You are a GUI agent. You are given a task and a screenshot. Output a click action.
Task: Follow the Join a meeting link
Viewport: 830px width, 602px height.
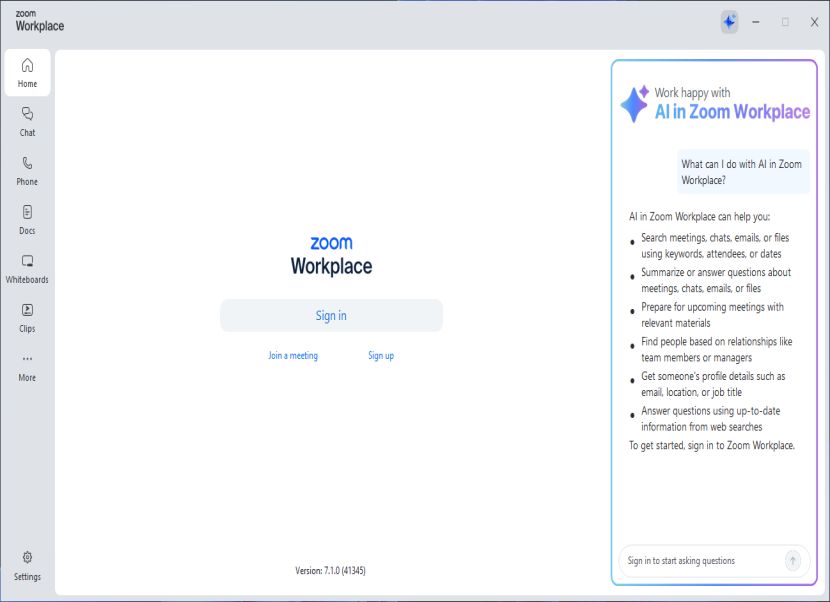(293, 355)
